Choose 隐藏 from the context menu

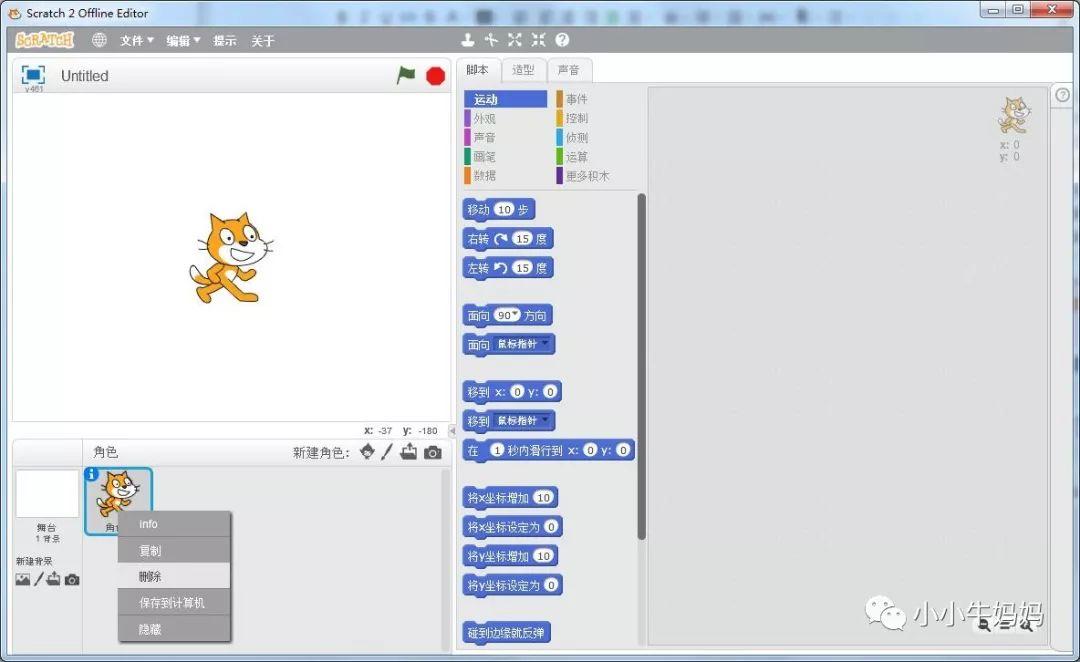click(174, 629)
